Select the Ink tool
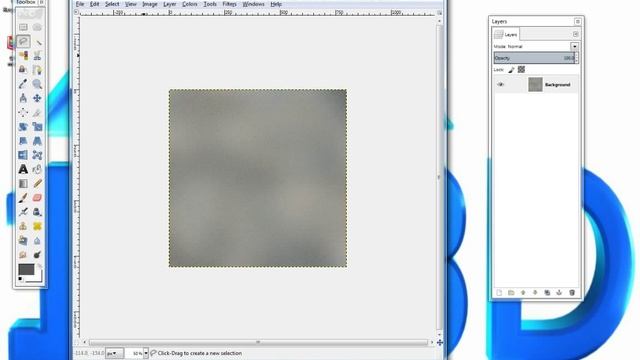 tap(37, 212)
